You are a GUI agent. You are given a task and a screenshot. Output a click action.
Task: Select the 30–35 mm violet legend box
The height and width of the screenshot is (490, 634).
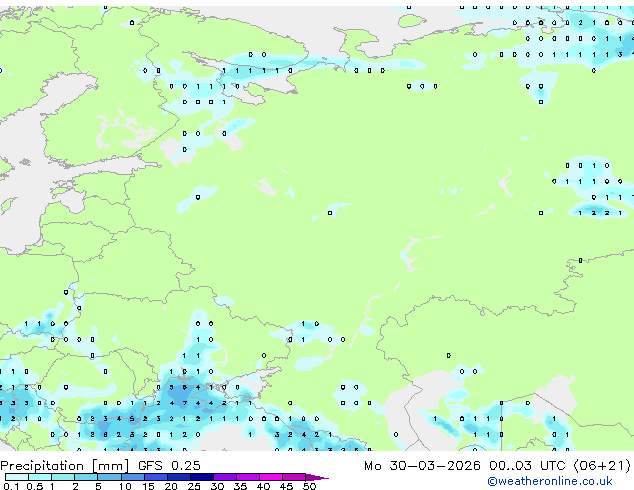coord(224,477)
